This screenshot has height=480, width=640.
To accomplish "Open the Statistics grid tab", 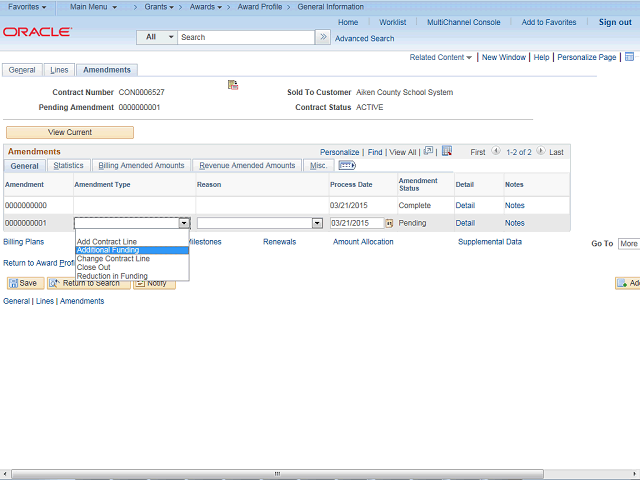I will 68,165.
